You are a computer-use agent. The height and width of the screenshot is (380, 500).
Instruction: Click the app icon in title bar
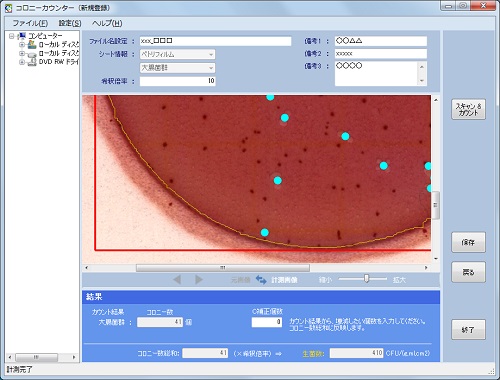9,8
